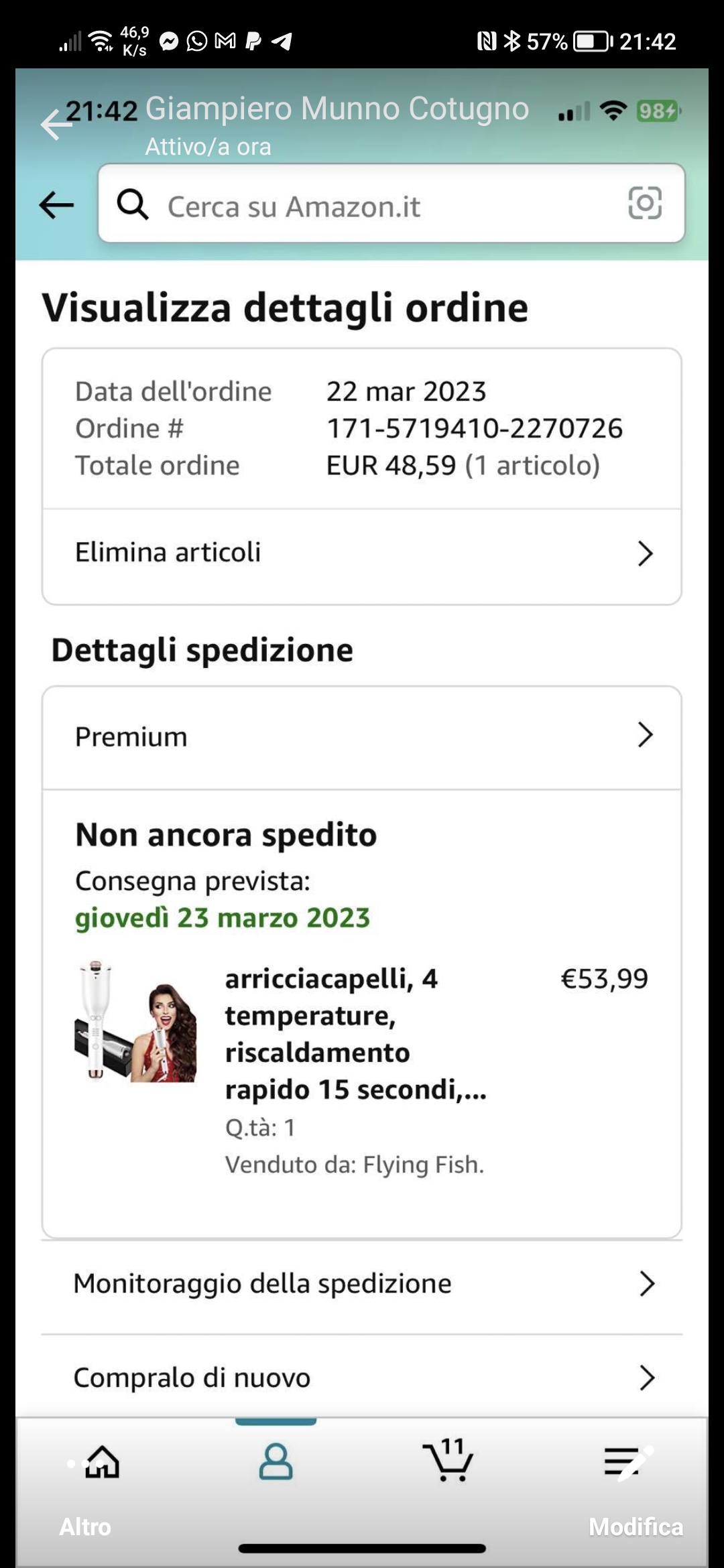This screenshot has height=1568, width=724.
Task: Expand the Premium shipping row
Action: click(645, 735)
